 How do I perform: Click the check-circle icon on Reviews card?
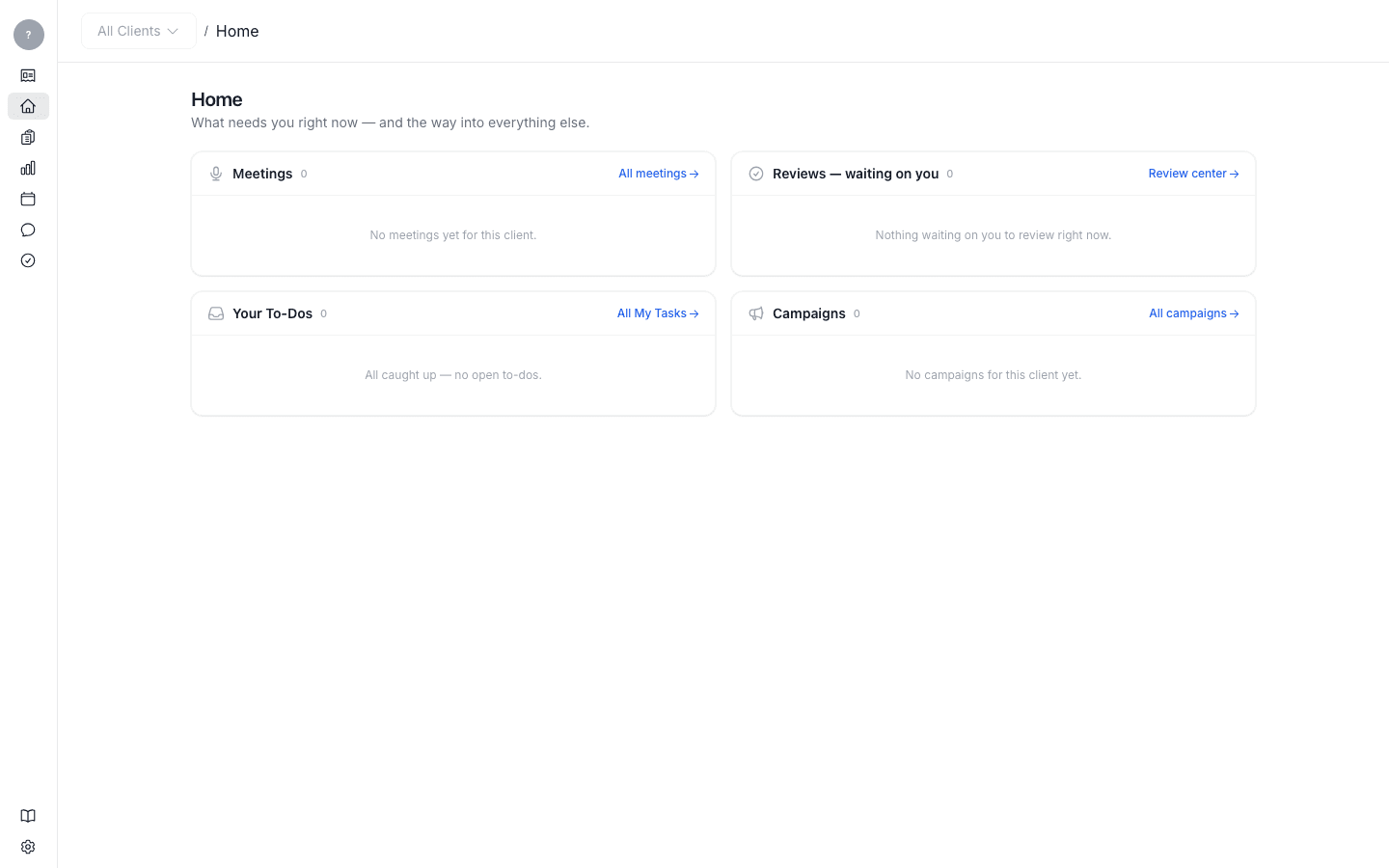[x=756, y=174]
